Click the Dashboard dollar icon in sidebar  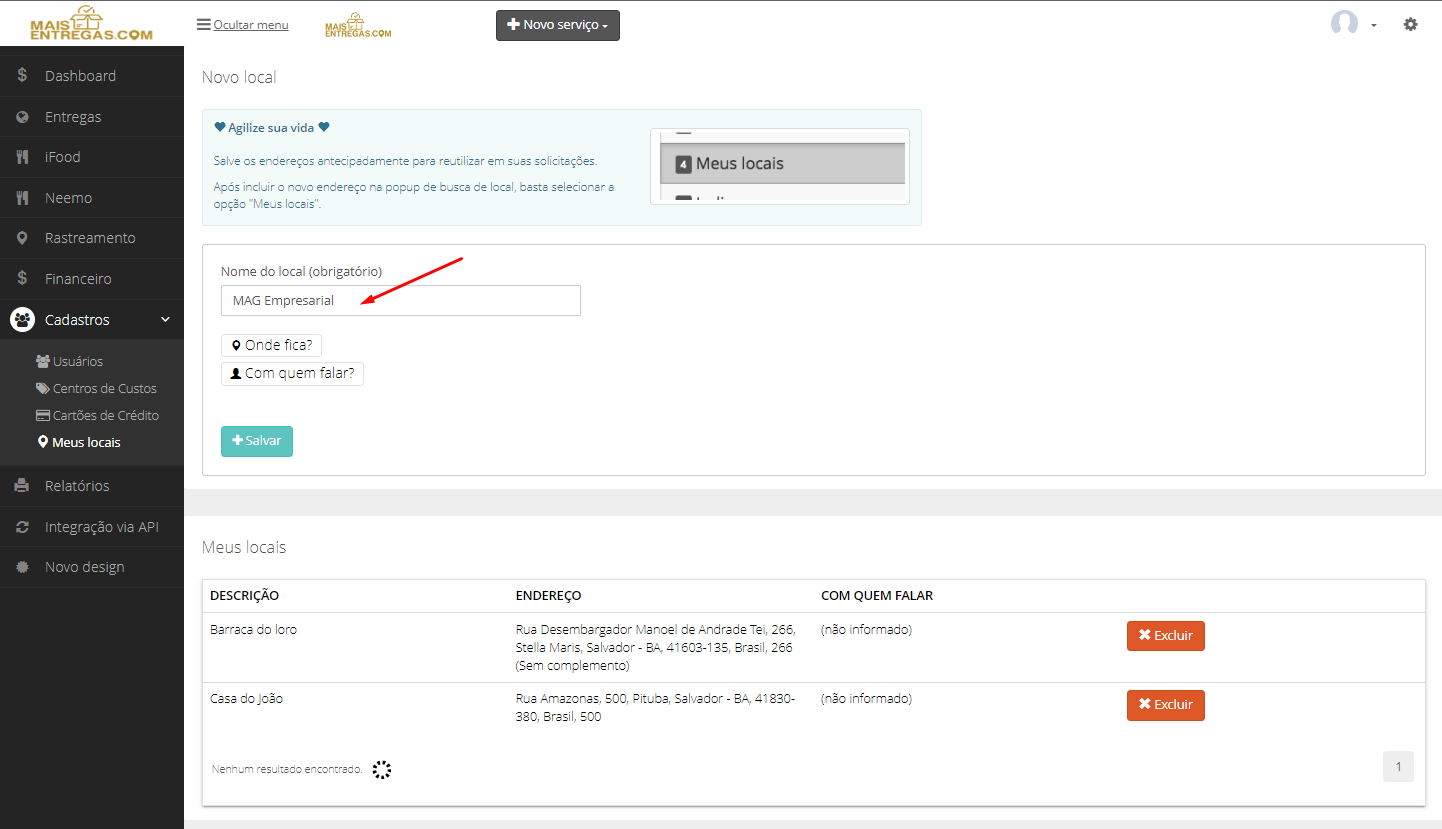[22, 76]
